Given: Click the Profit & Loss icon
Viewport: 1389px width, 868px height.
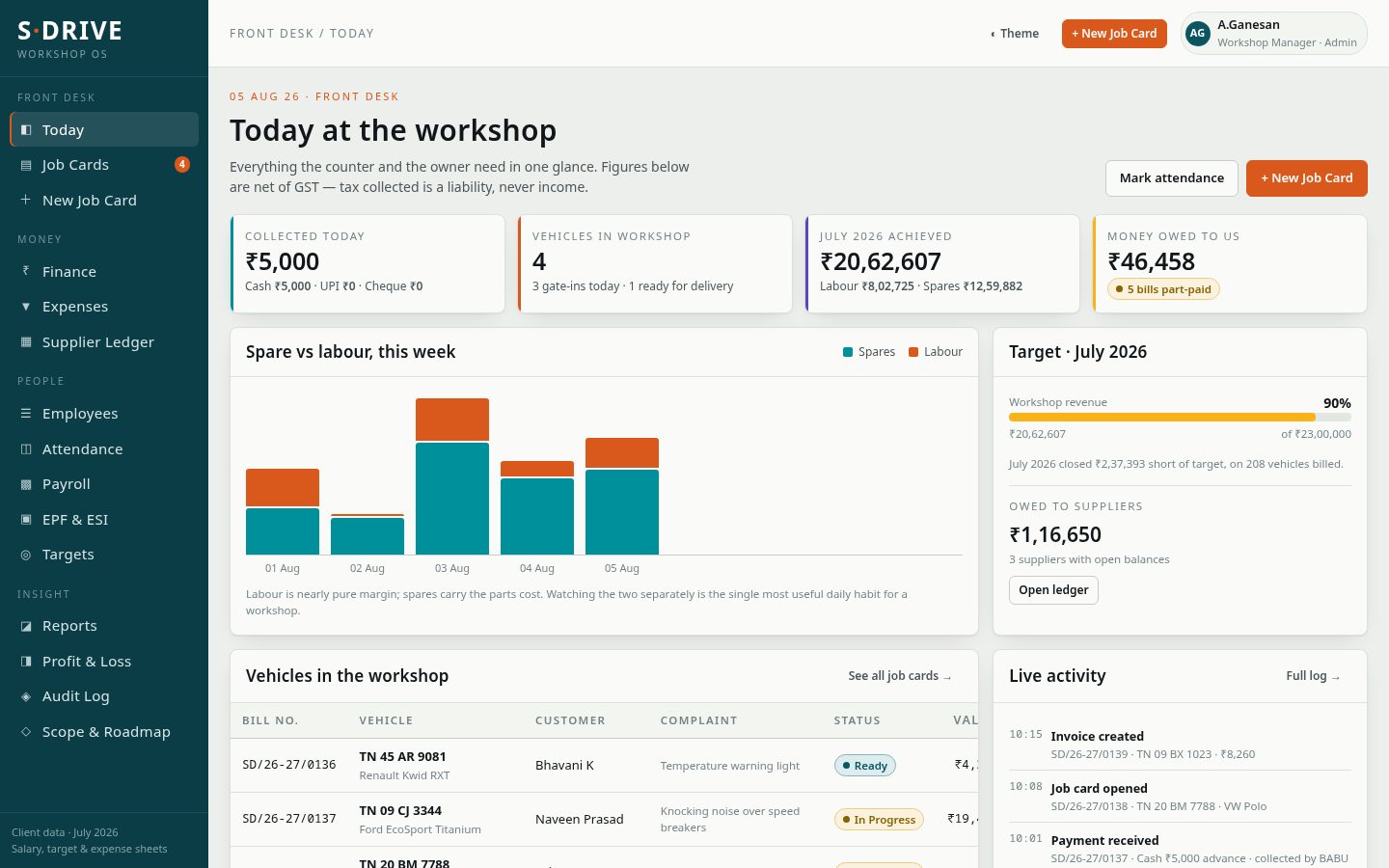Looking at the screenshot, I should point(26,661).
